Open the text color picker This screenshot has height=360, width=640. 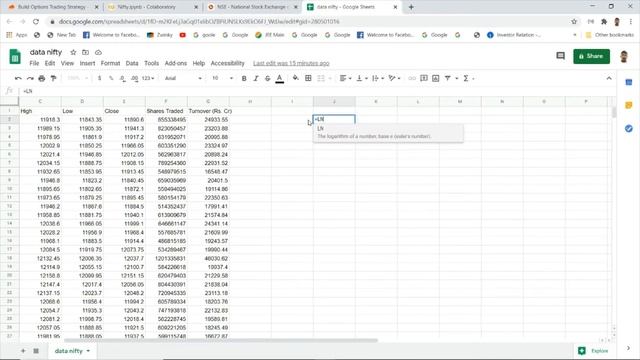(280, 78)
